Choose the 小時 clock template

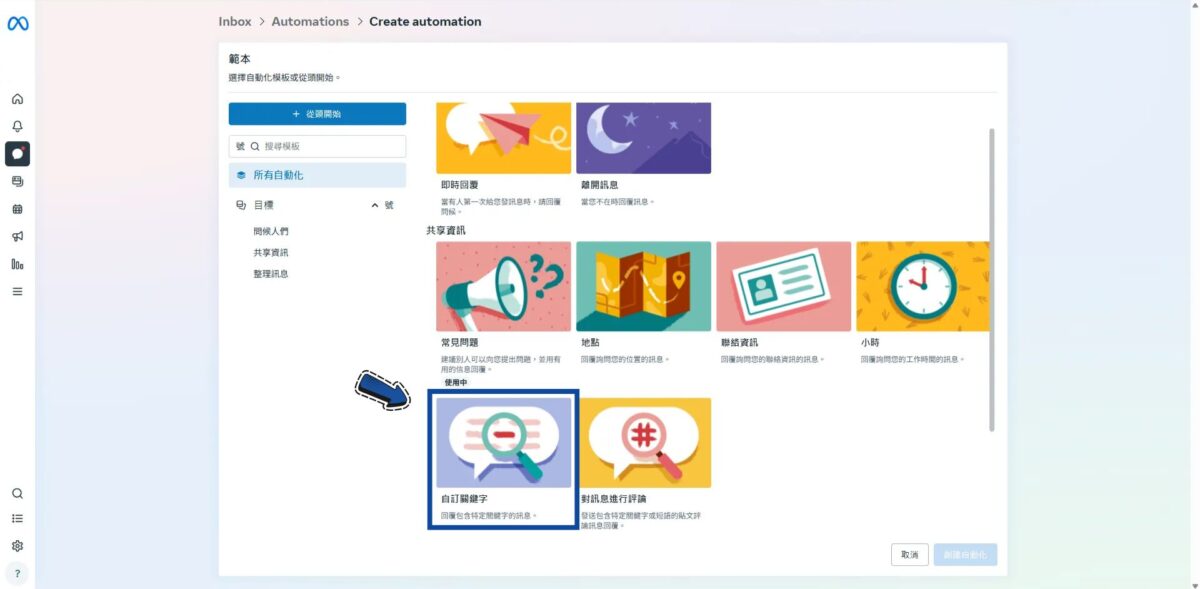click(923, 286)
